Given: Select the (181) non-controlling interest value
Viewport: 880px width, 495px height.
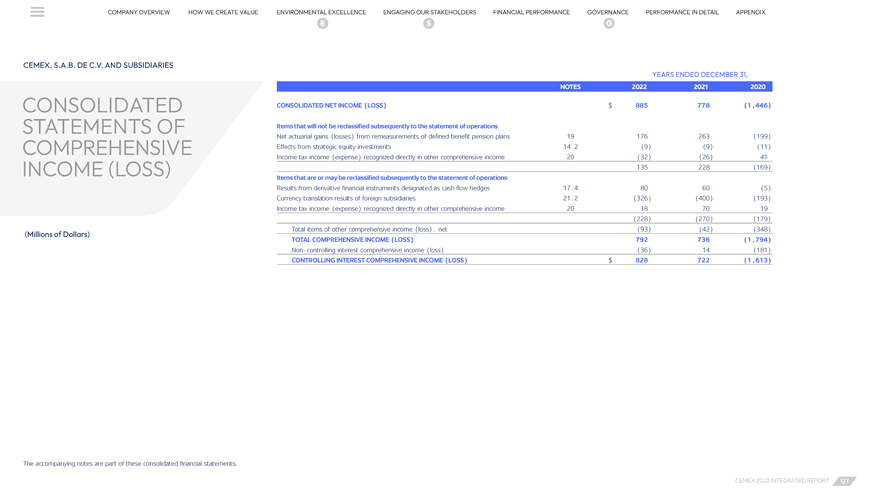Looking at the screenshot, I should [762, 250].
